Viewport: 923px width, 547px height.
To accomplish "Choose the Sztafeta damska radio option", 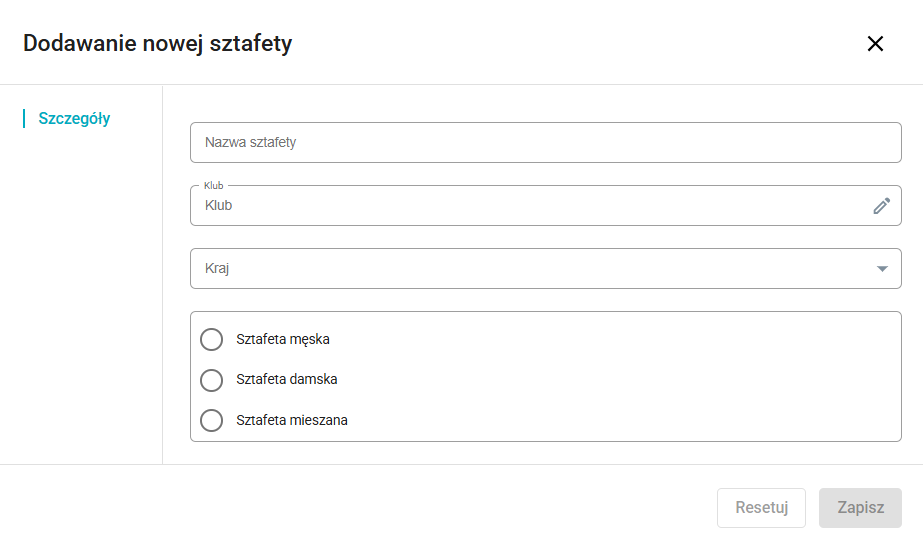I will pyautogui.click(x=211, y=380).
